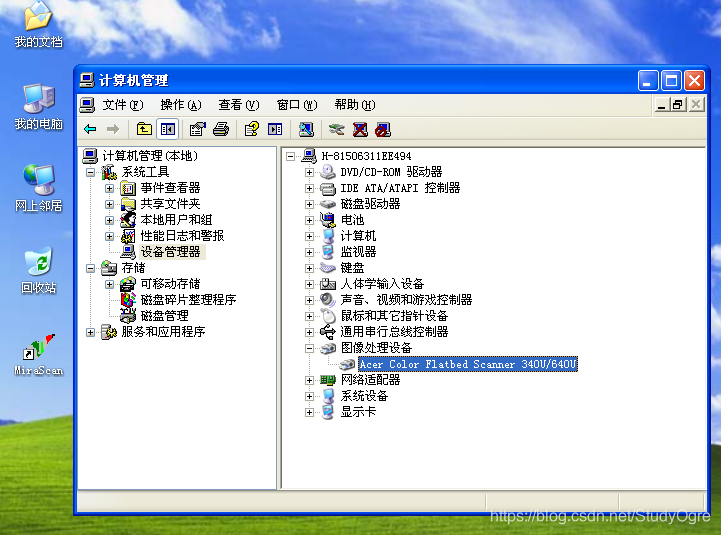721x535 pixels.
Task: Select Acer Color Flatbed Scanner 340U/640U
Action: [x=468, y=364]
